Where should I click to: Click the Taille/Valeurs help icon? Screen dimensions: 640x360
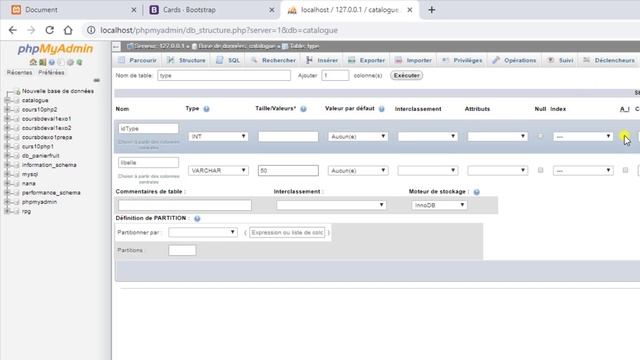(303, 109)
